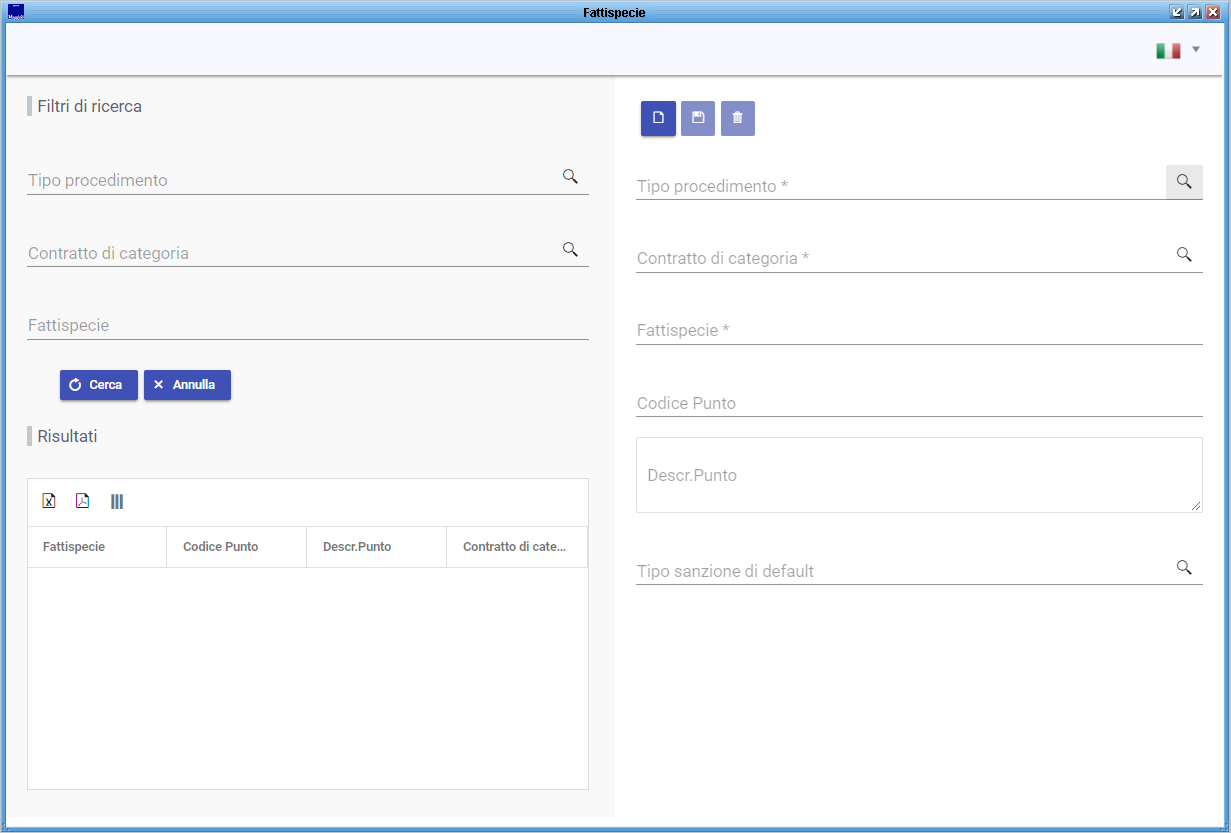Expand the Italian flag language dropdown

click(1178, 50)
